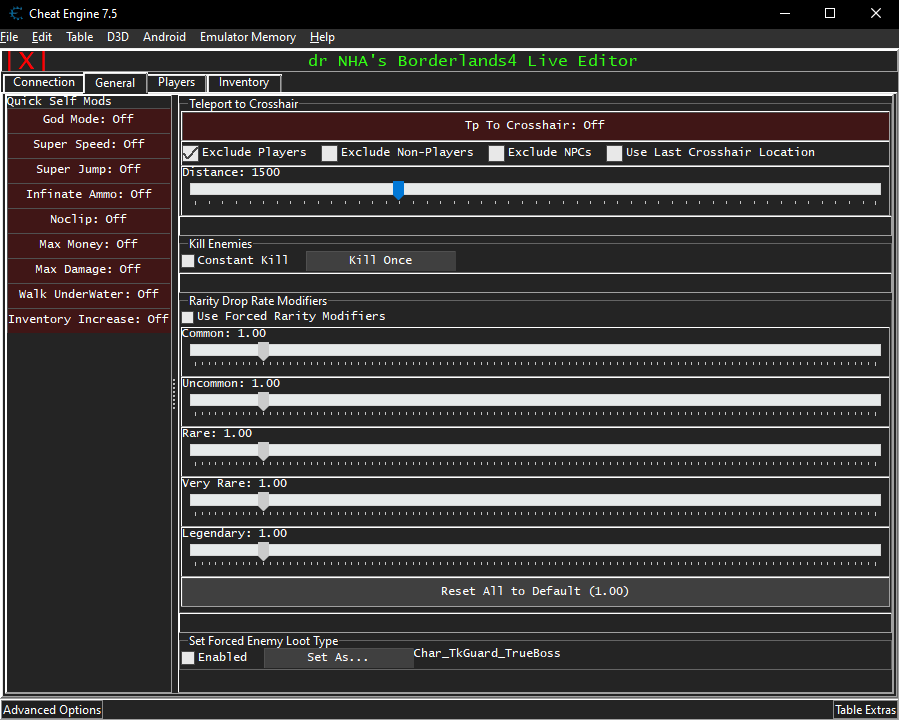The width and height of the screenshot is (899, 720).
Task: Toggle God Mode on
Action: [x=88, y=119]
